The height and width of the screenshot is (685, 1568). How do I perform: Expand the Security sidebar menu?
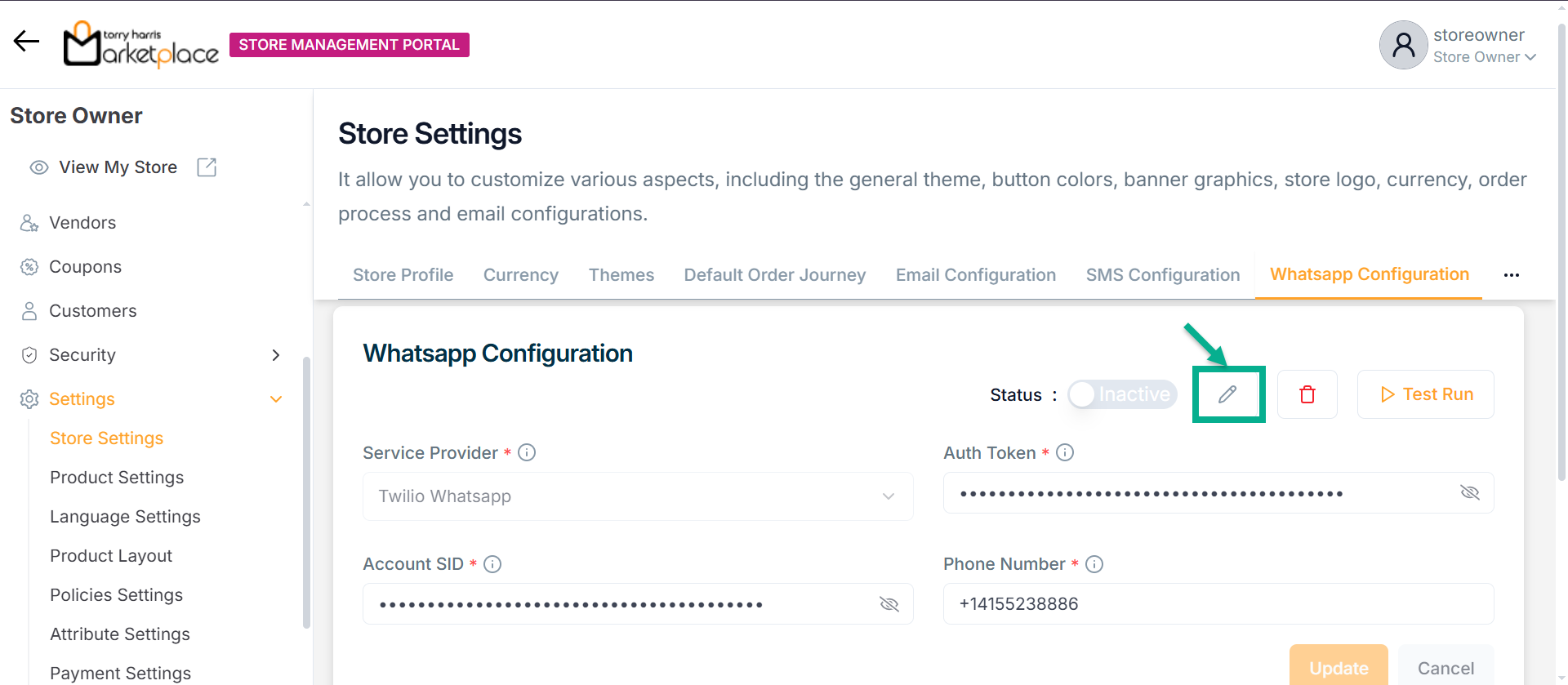(x=275, y=355)
